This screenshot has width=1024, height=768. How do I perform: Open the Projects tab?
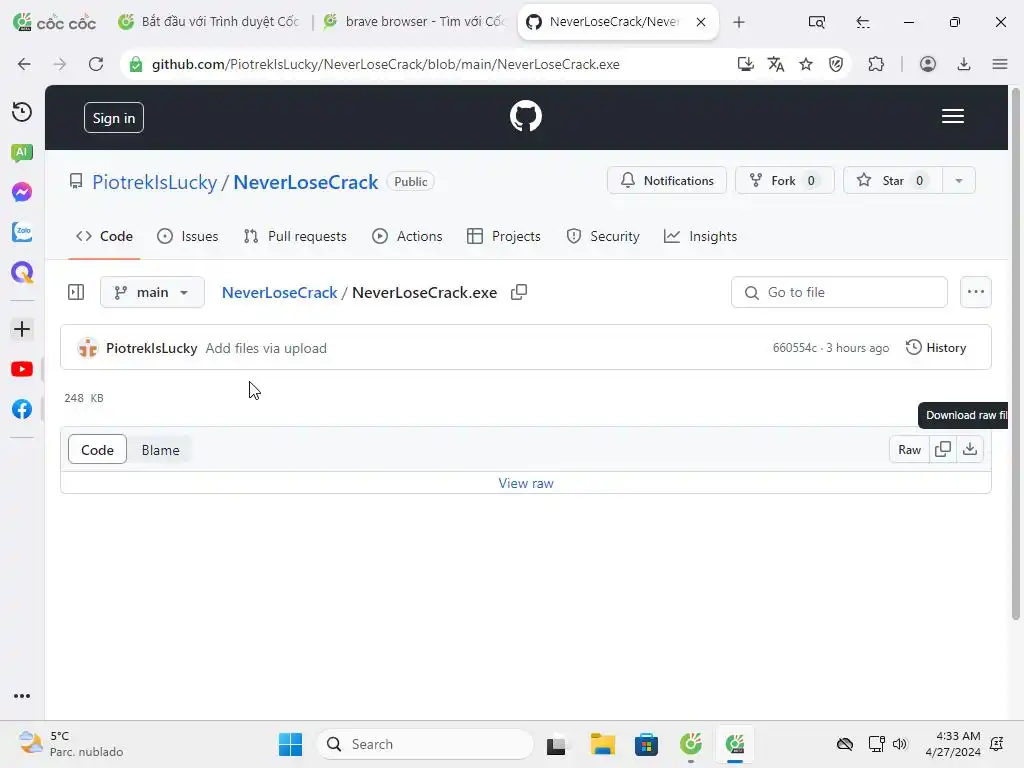tap(504, 236)
